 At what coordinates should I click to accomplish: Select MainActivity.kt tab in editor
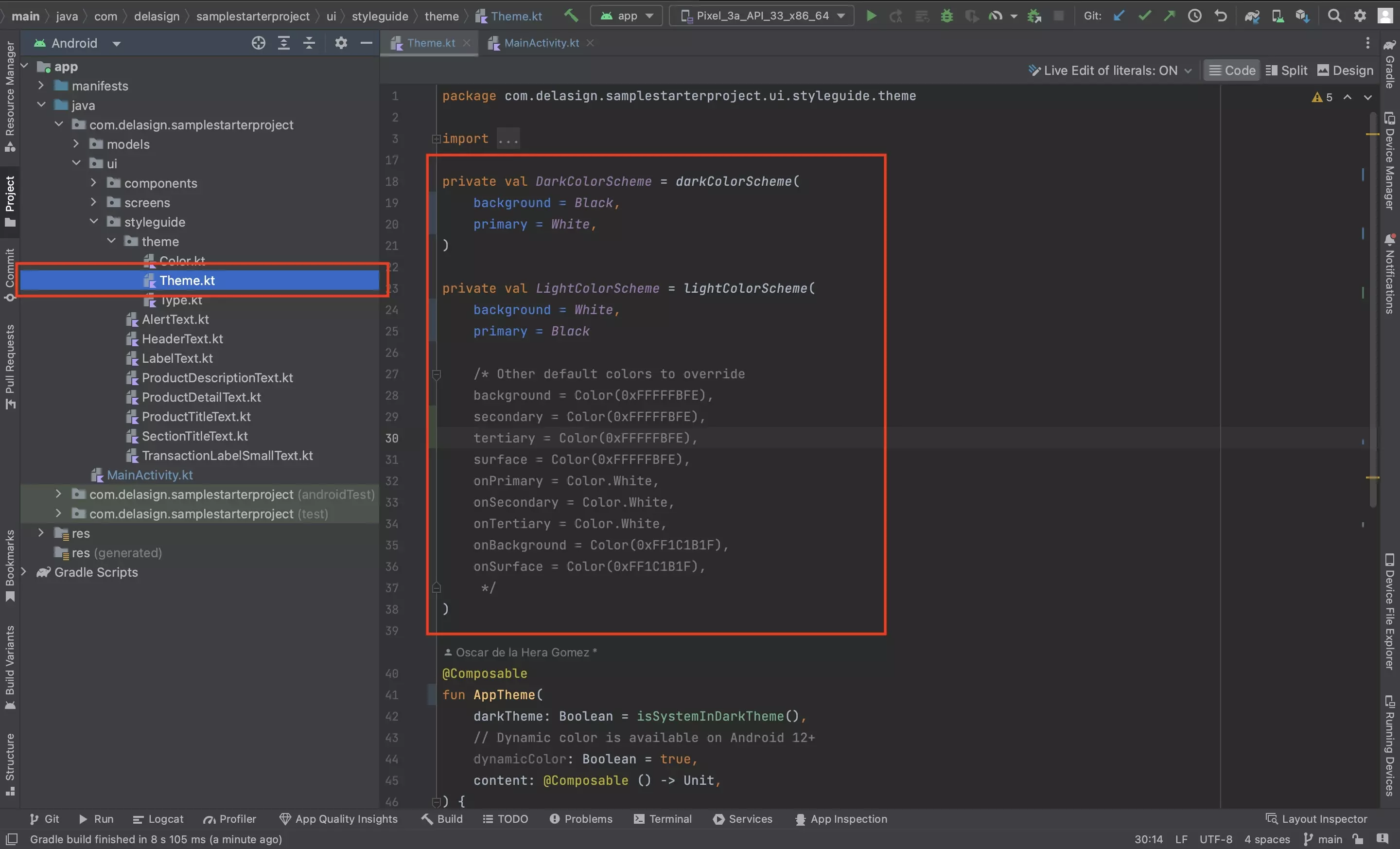[541, 42]
